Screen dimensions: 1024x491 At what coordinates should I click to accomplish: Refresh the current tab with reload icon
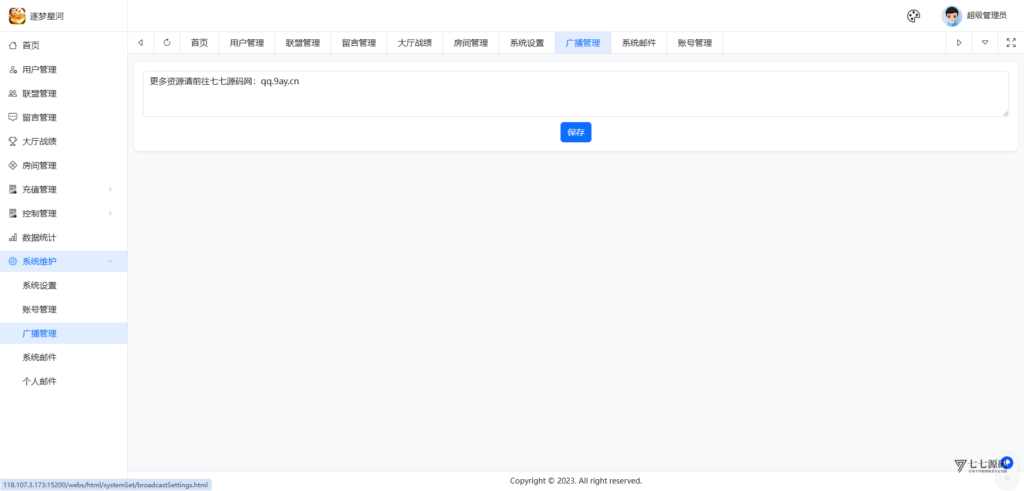pos(167,42)
